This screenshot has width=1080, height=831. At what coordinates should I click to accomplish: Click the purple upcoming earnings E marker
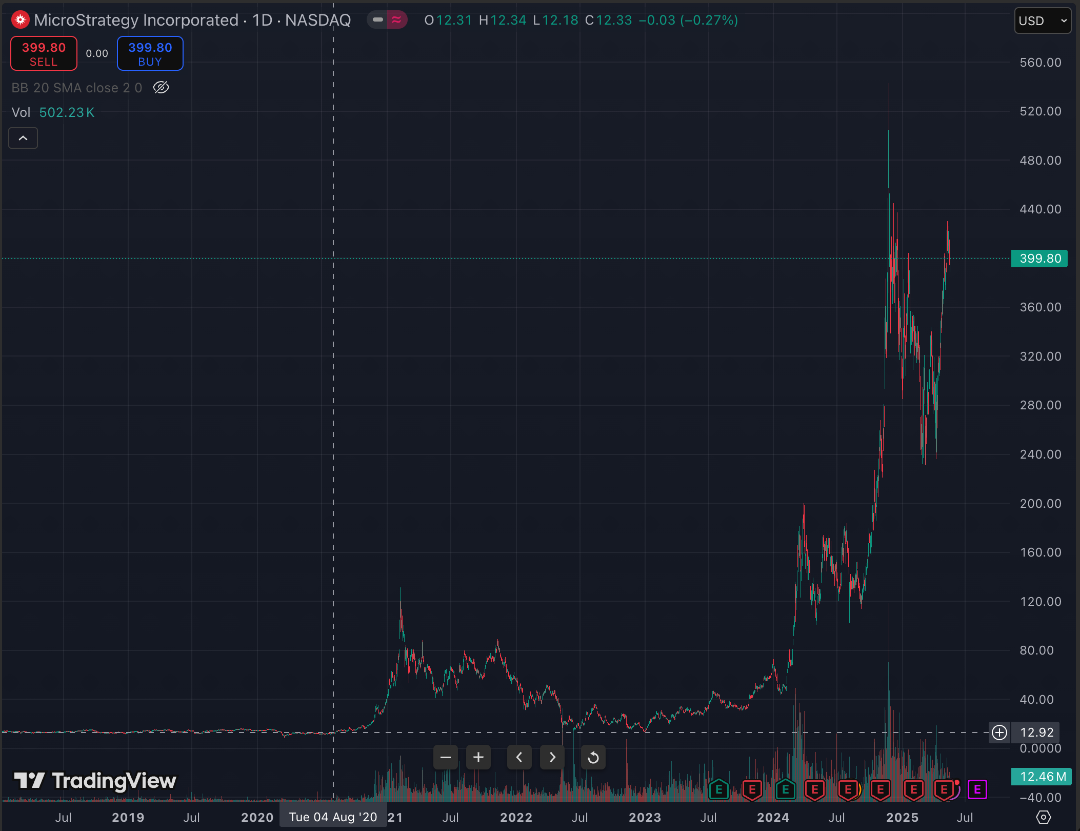(977, 789)
